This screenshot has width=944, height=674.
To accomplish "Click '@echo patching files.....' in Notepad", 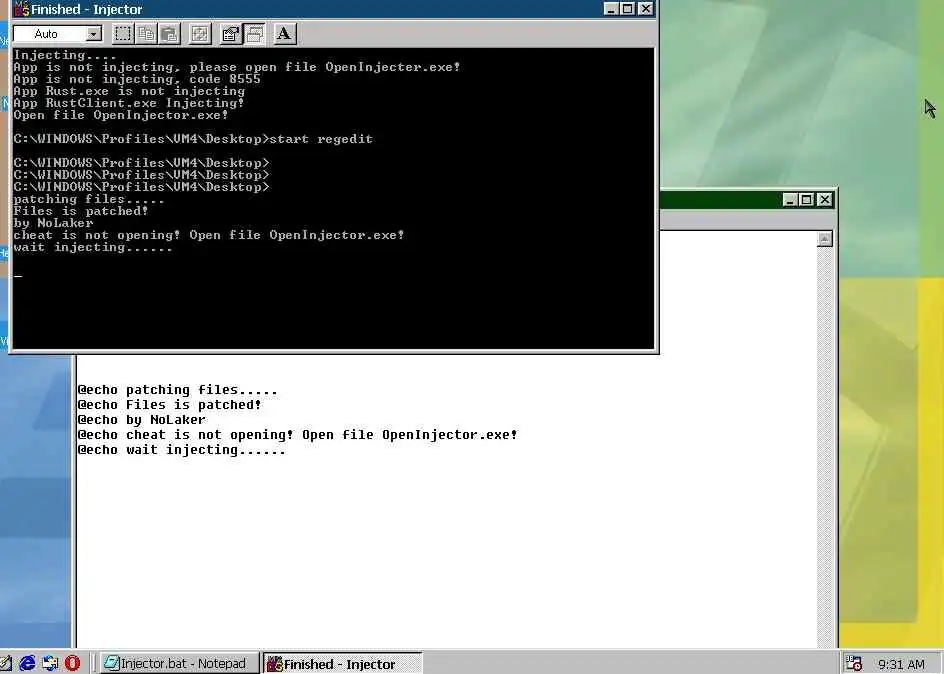I will (x=178, y=390).
